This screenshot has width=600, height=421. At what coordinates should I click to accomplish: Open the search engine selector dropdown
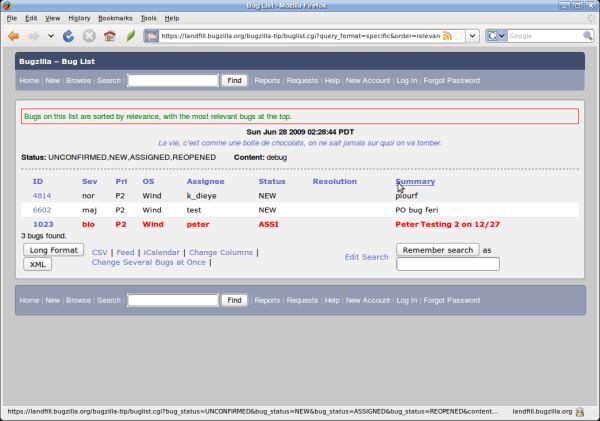point(496,36)
